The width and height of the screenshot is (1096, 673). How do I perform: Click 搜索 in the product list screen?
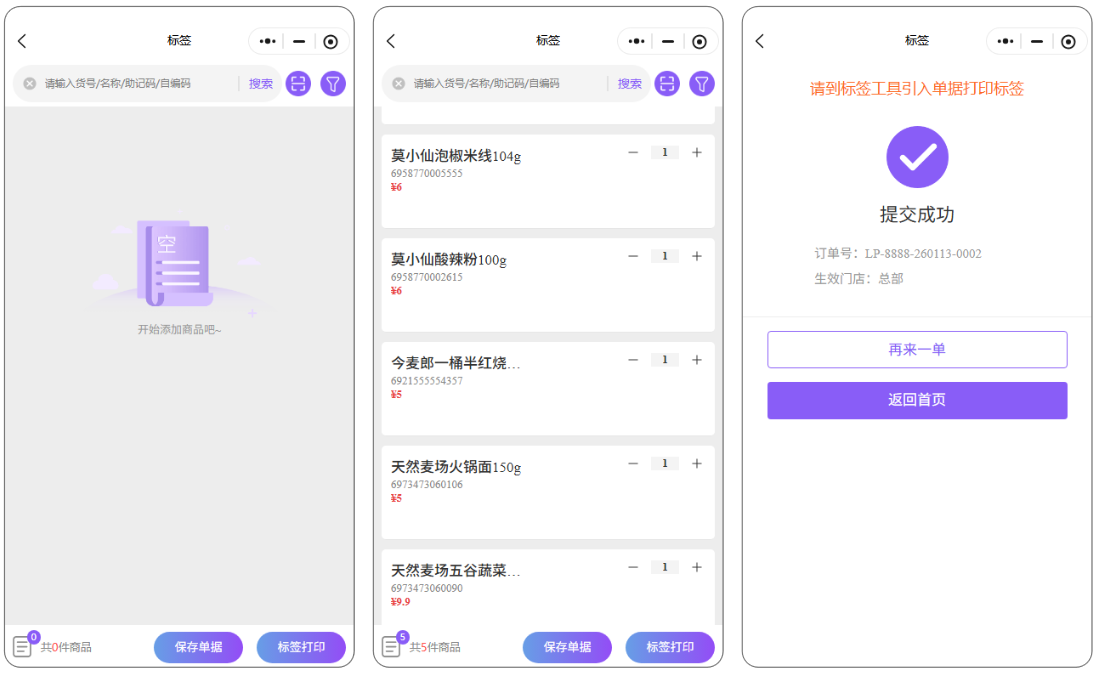(x=630, y=84)
